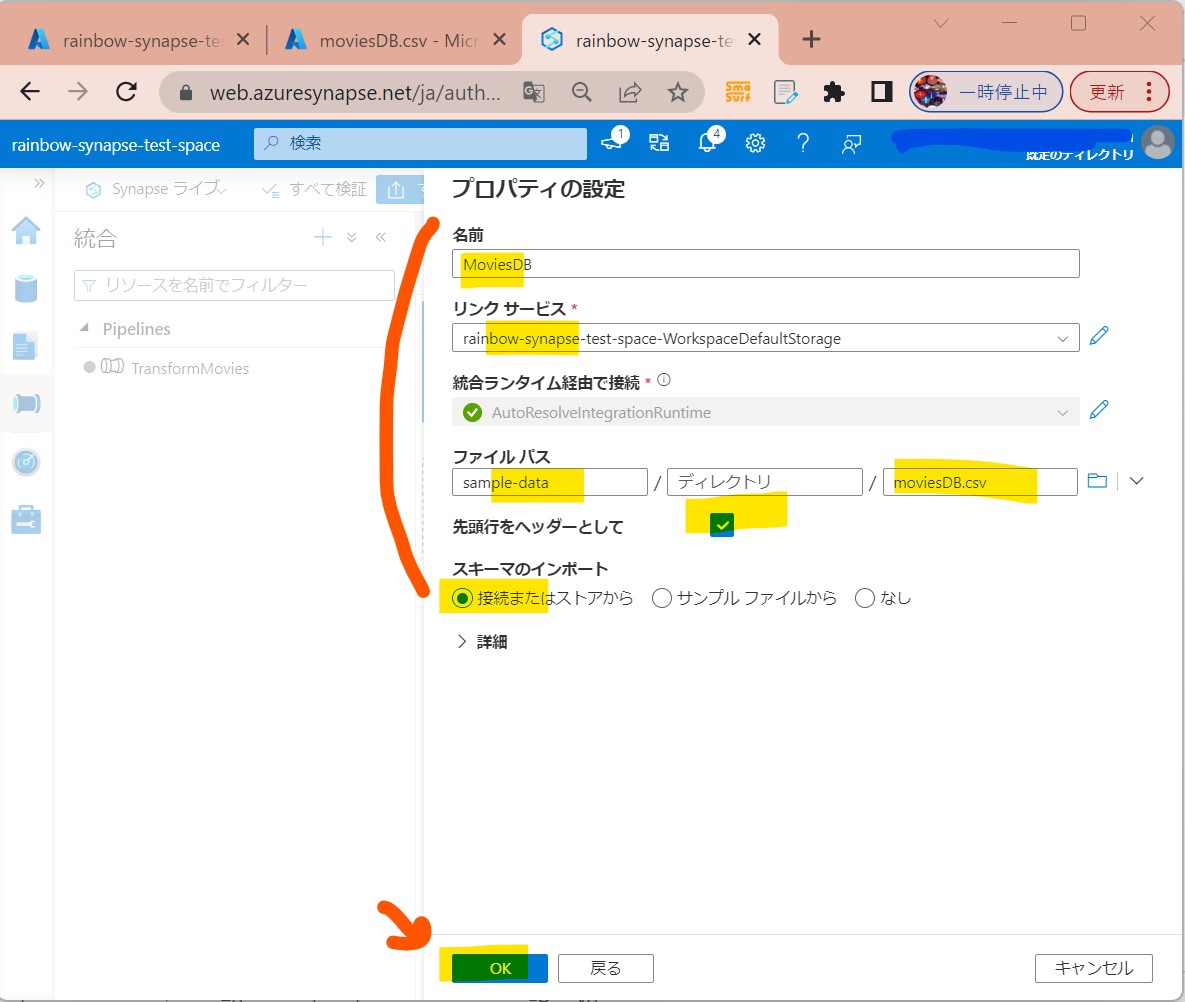Viewport: 1185px width, 1002px height.
Task: Click the ディレクトリ directory field
Action: (765, 482)
